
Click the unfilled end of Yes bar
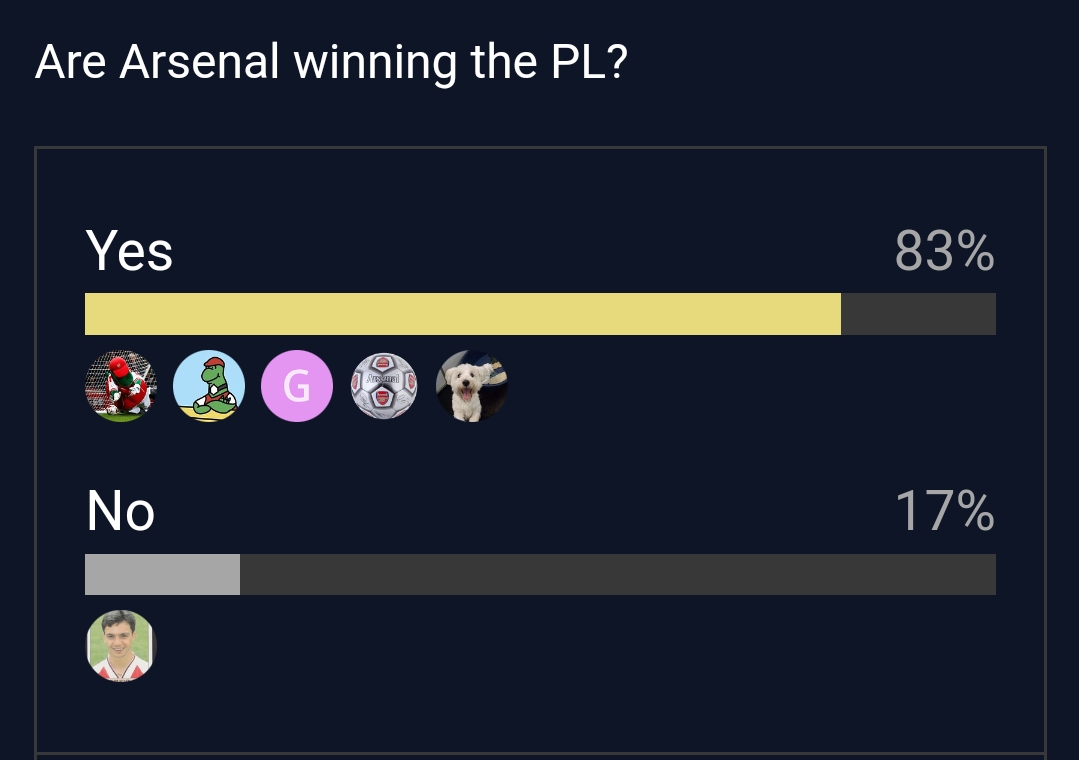pos(918,314)
